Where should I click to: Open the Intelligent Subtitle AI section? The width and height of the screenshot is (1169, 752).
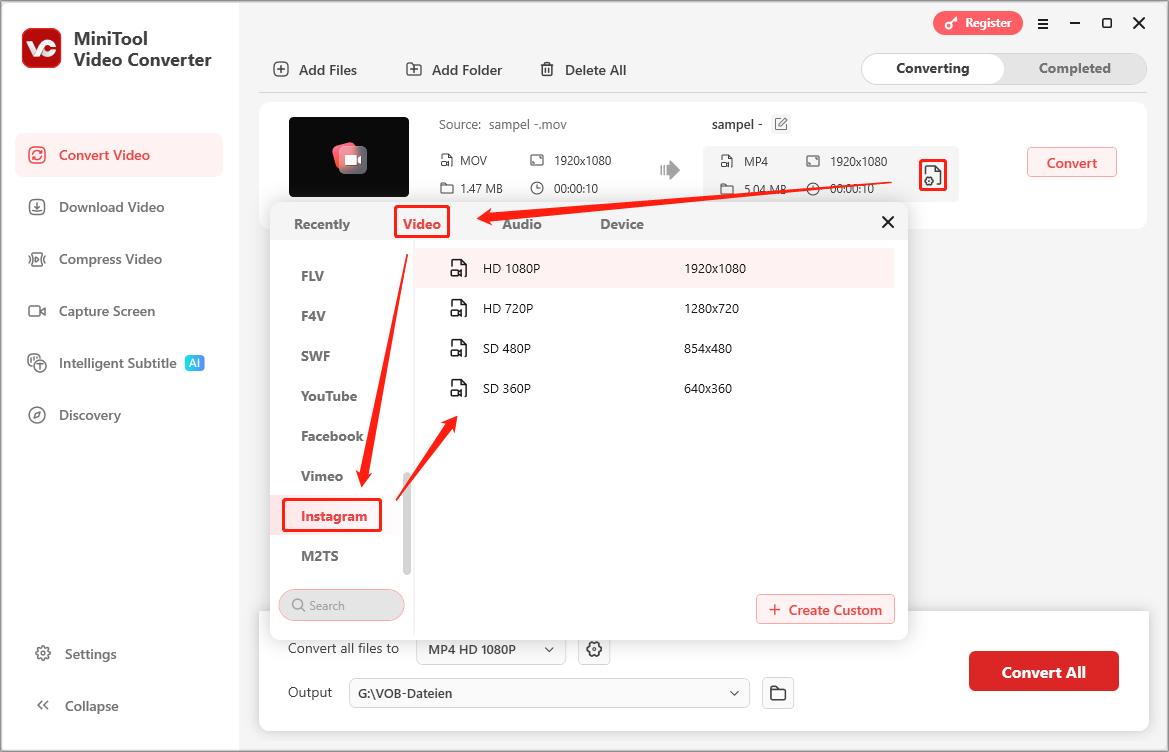(x=116, y=363)
